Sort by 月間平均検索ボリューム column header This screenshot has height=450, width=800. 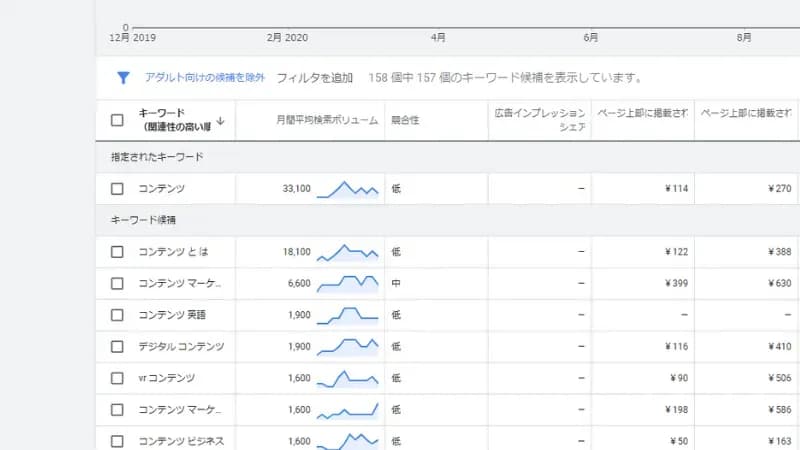(327, 120)
